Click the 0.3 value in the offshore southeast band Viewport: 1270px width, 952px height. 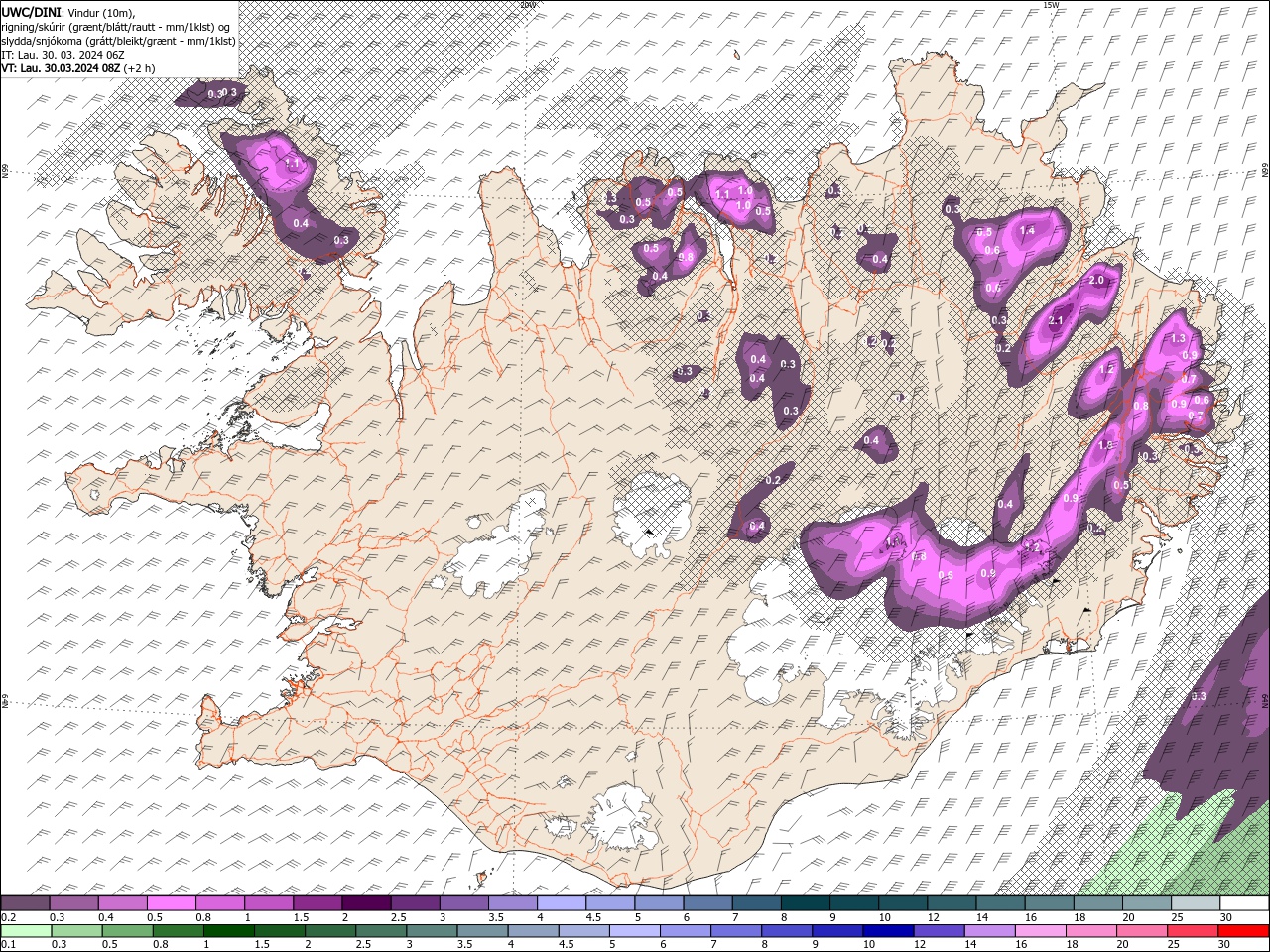pyautogui.click(x=1199, y=696)
